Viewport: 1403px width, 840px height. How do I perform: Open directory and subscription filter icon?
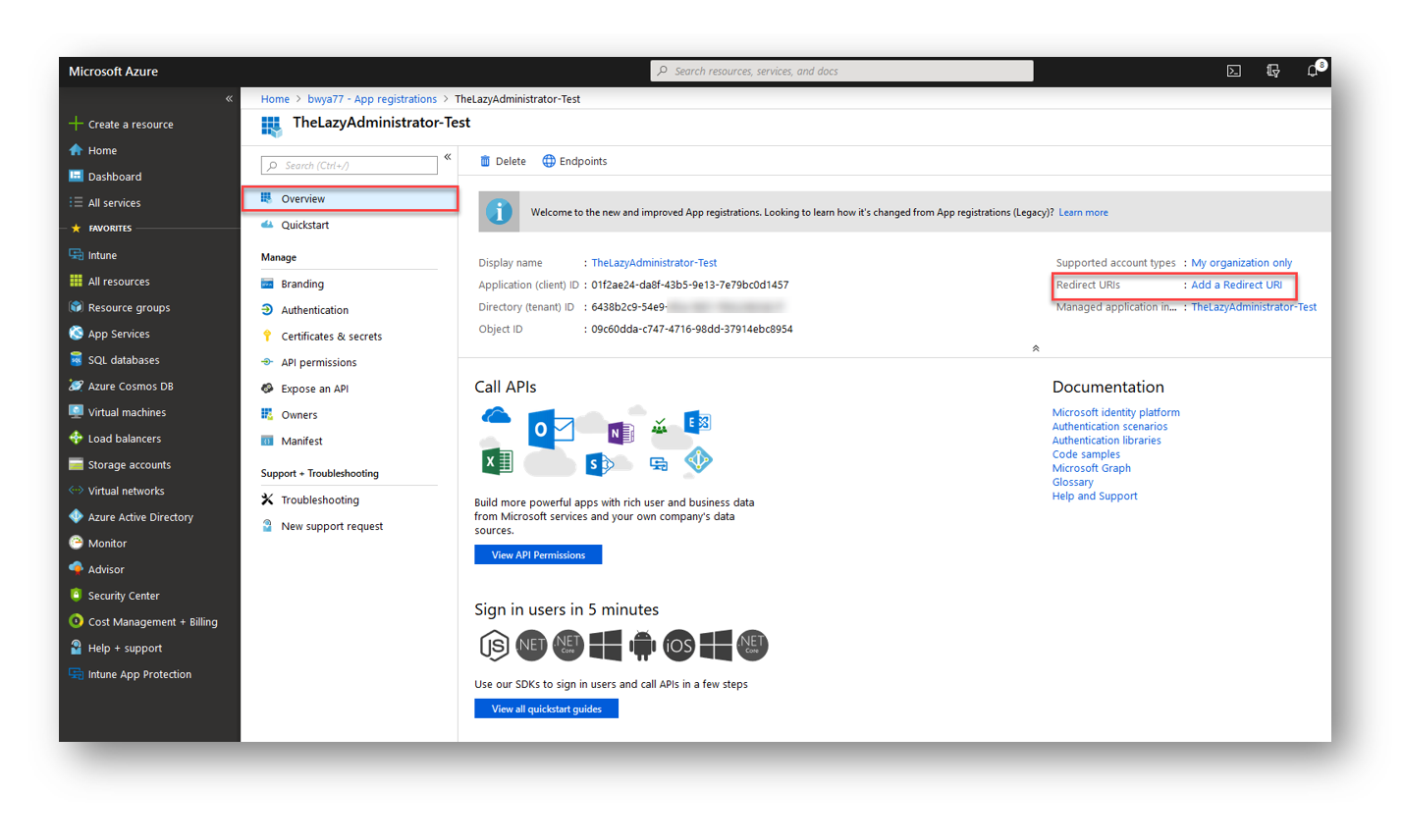(1273, 71)
